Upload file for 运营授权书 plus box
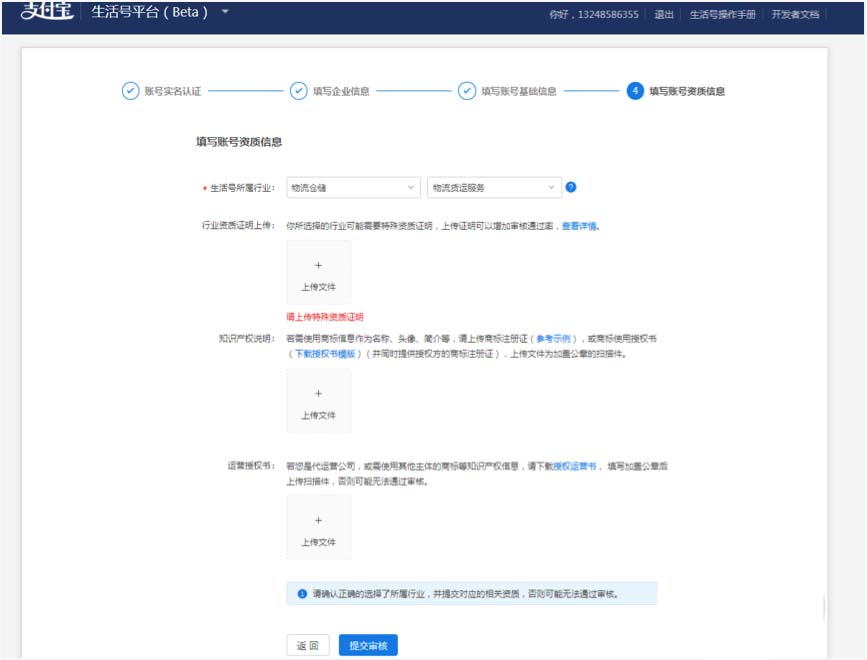 (x=319, y=528)
